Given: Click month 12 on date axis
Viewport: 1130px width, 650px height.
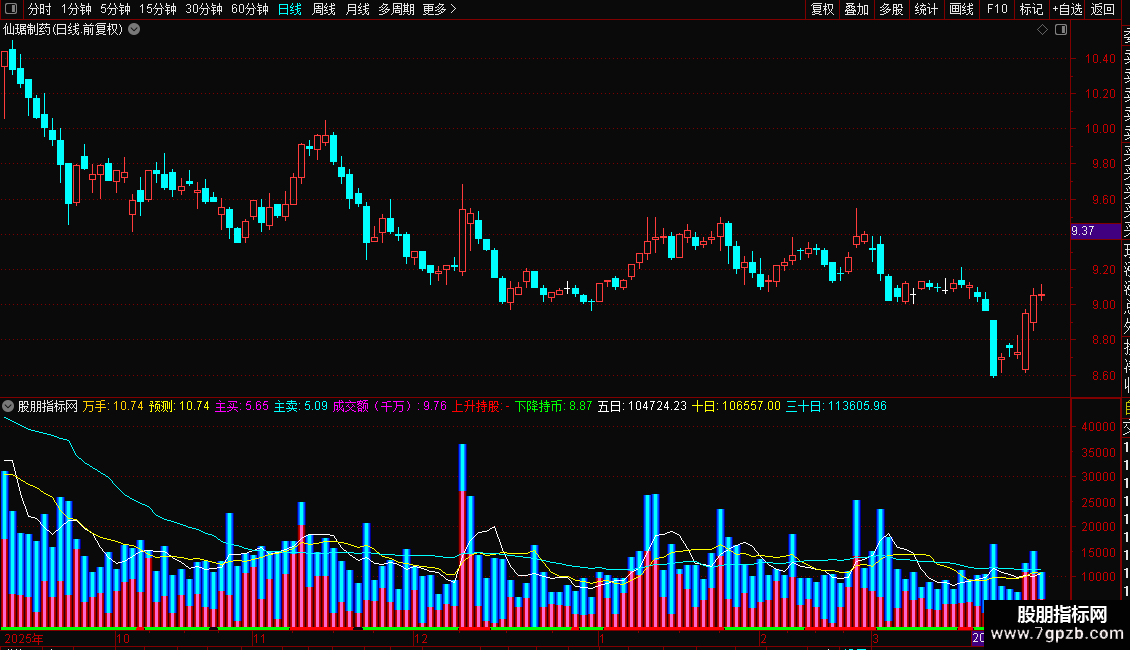Looking at the screenshot, I should coord(421,638).
